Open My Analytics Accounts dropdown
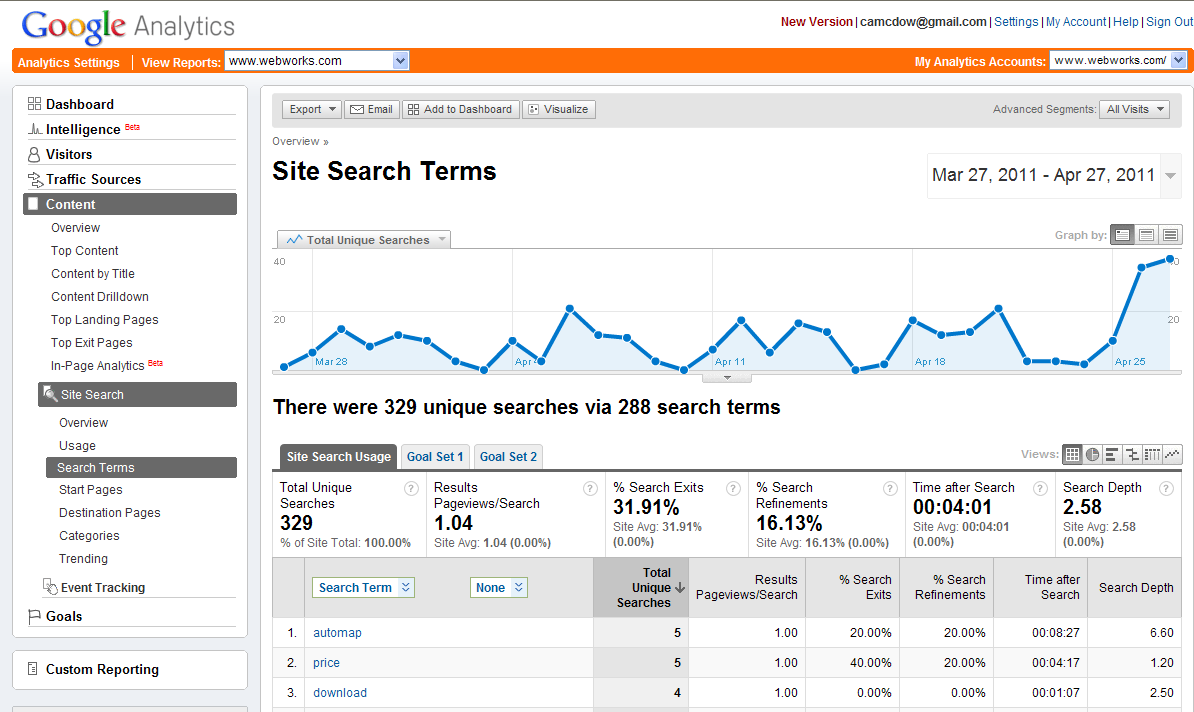The width and height of the screenshot is (1194, 712). pos(1117,60)
